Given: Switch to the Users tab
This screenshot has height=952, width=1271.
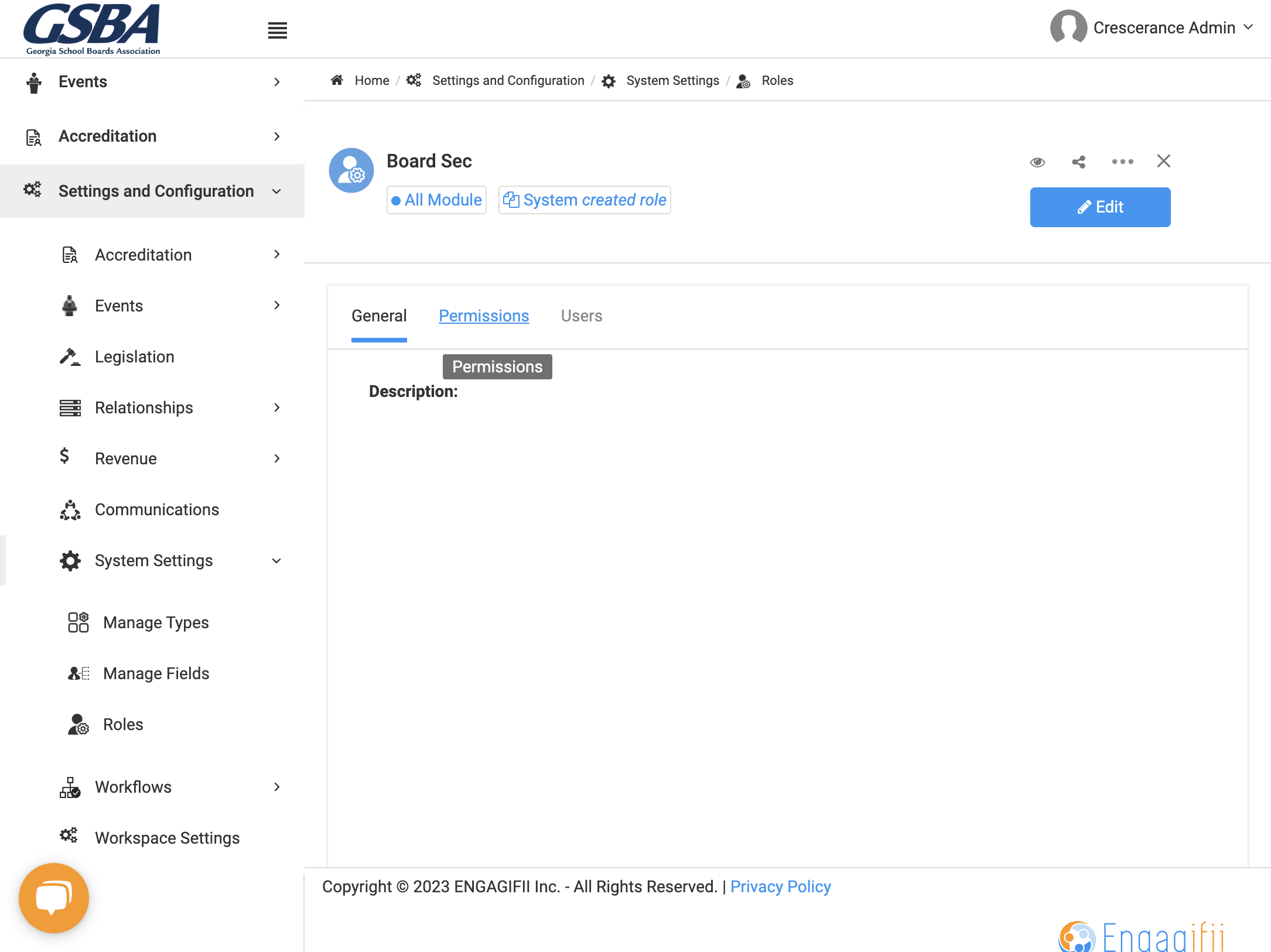Looking at the screenshot, I should click(x=582, y=316).
